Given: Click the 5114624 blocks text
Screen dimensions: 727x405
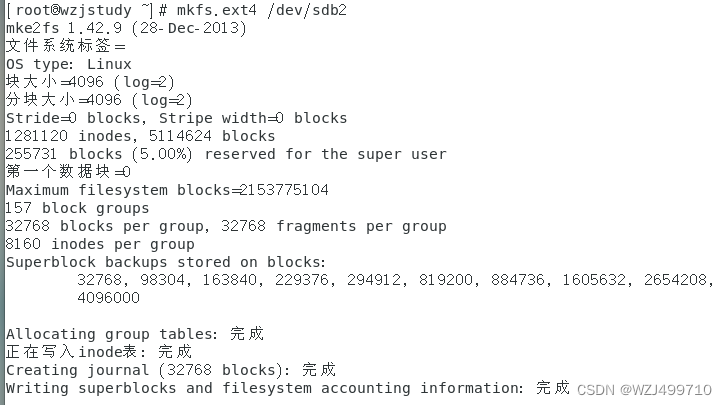Looking at the screenshot, I should pos(212,136).
